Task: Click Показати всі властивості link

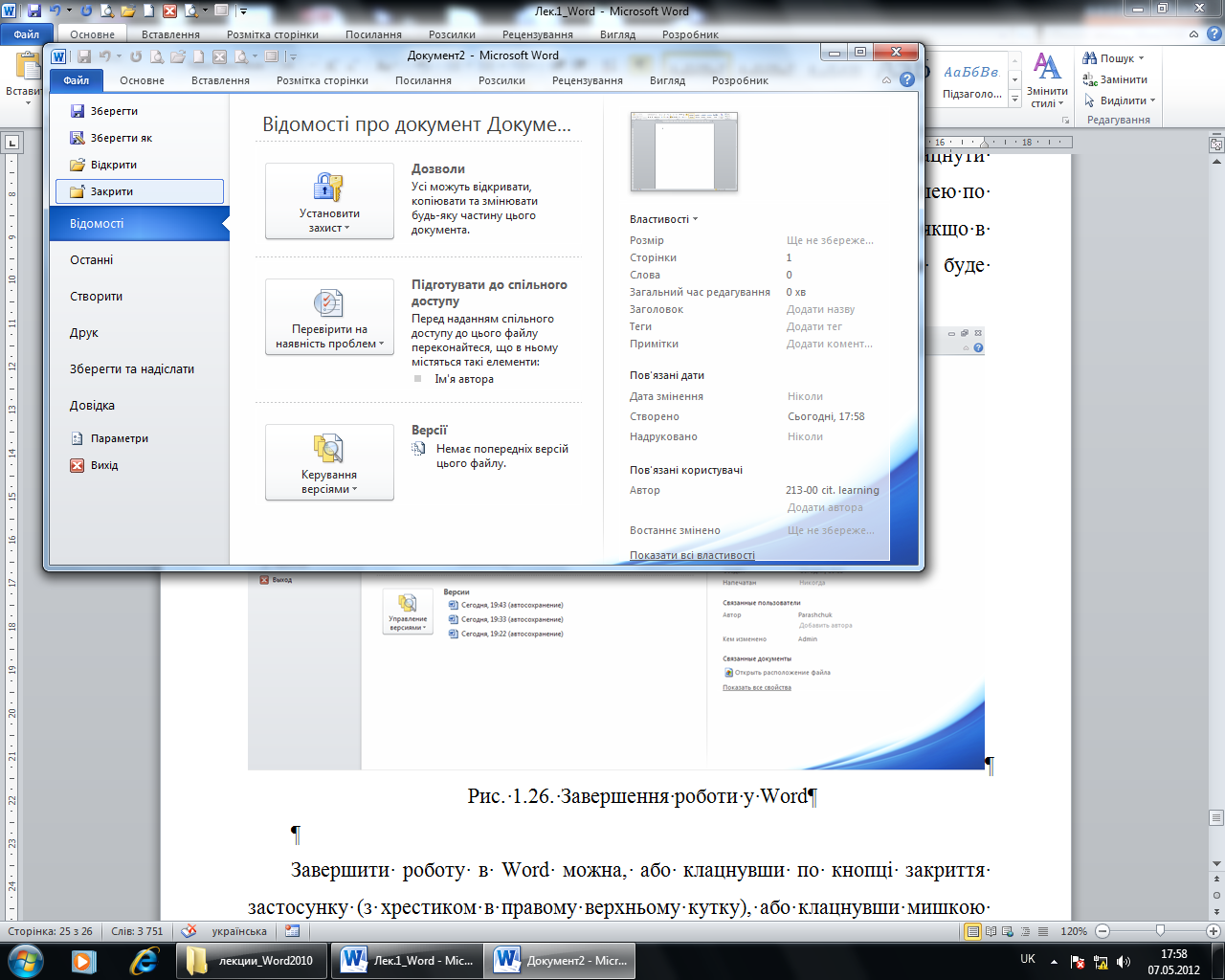Action: coord(692,555)
